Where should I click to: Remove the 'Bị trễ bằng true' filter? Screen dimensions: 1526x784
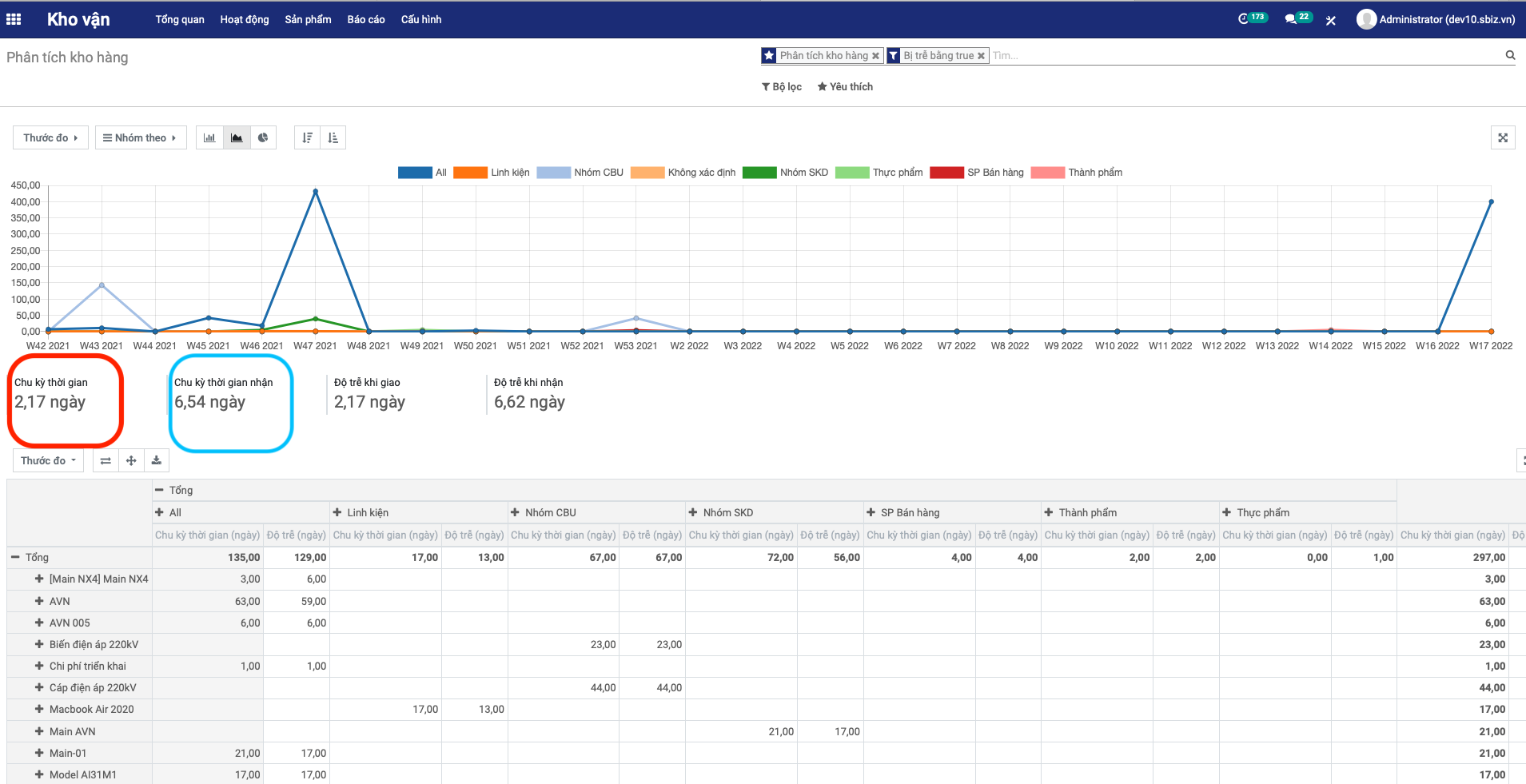pos(981,56)
